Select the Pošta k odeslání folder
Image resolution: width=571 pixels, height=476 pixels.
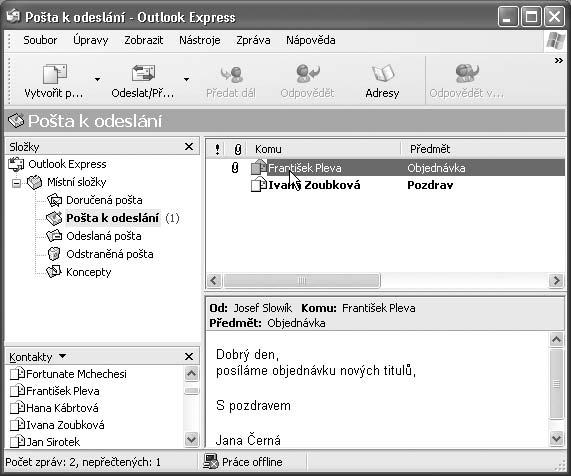coord(113,218)
